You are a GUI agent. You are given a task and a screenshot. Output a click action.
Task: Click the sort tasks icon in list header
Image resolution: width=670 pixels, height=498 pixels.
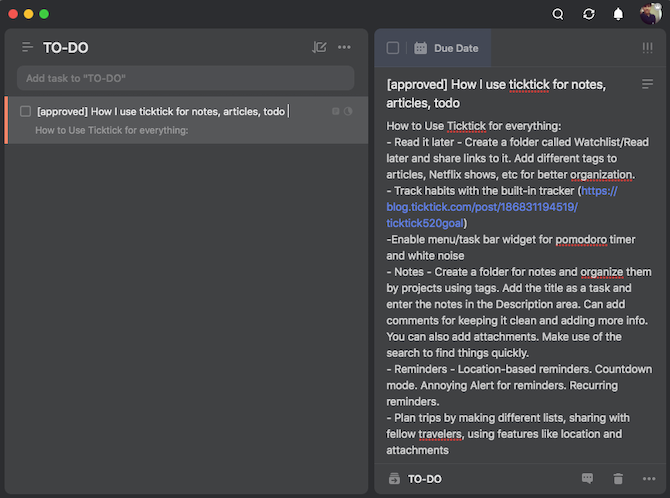(x=319, y=47)
